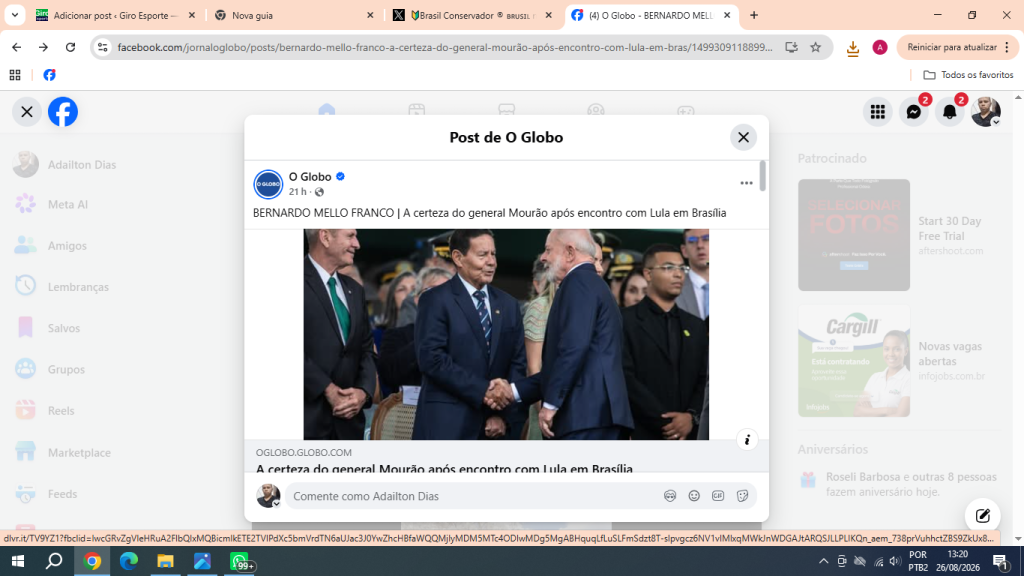Install app icon in address bar
This screenshot has width=1024, height=576.
pos(792,47)
